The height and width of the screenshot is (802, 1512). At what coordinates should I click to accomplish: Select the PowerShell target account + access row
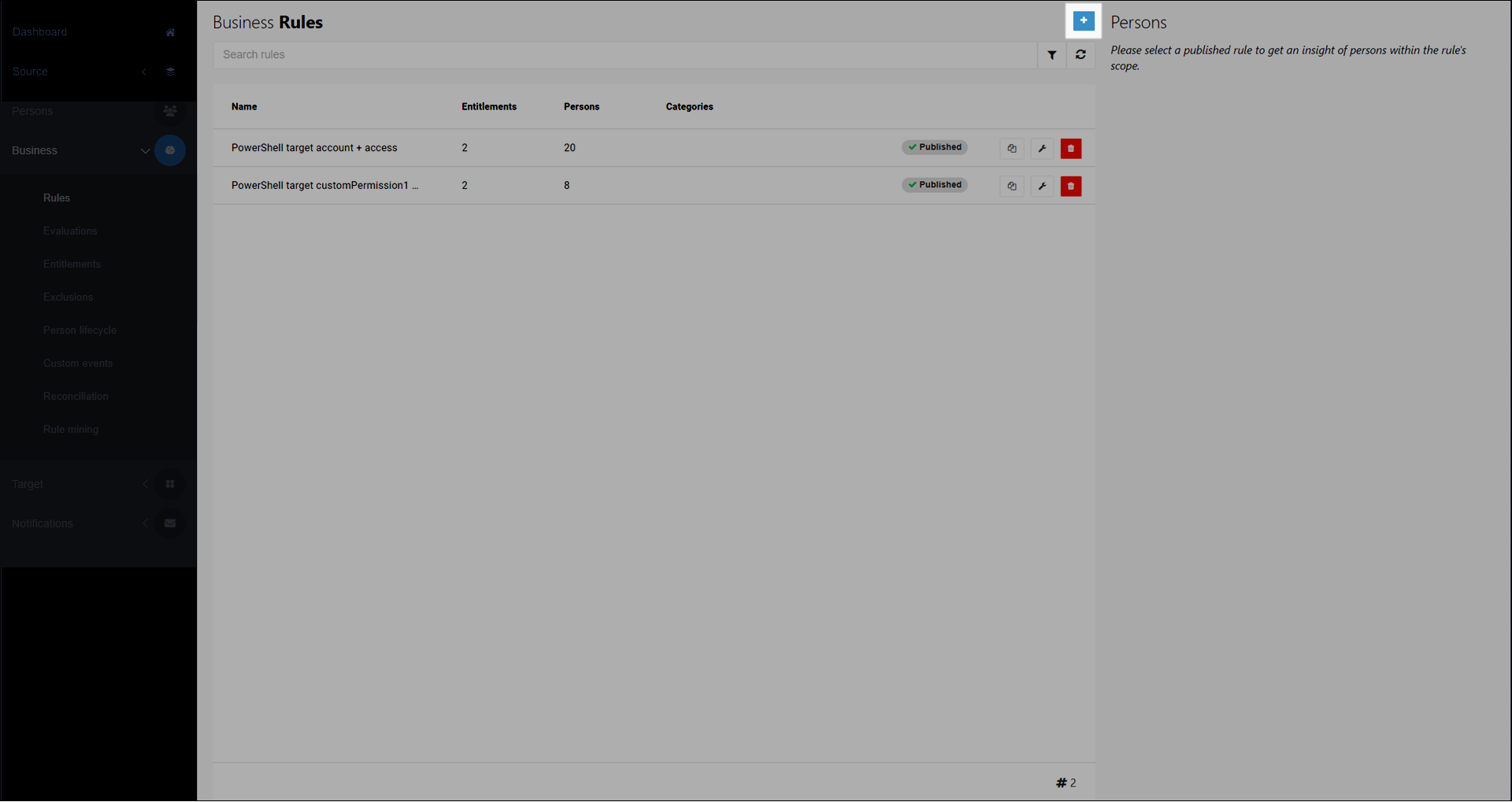pyautogui.click(x=314, y=148)
